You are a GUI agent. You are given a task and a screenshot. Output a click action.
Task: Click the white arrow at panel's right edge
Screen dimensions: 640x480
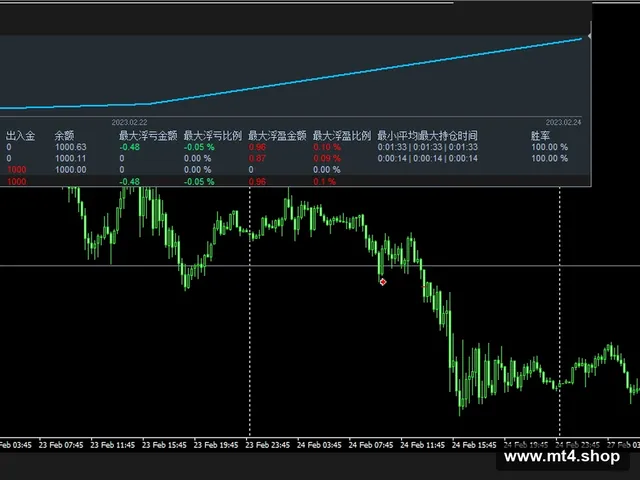pos(589,36)
